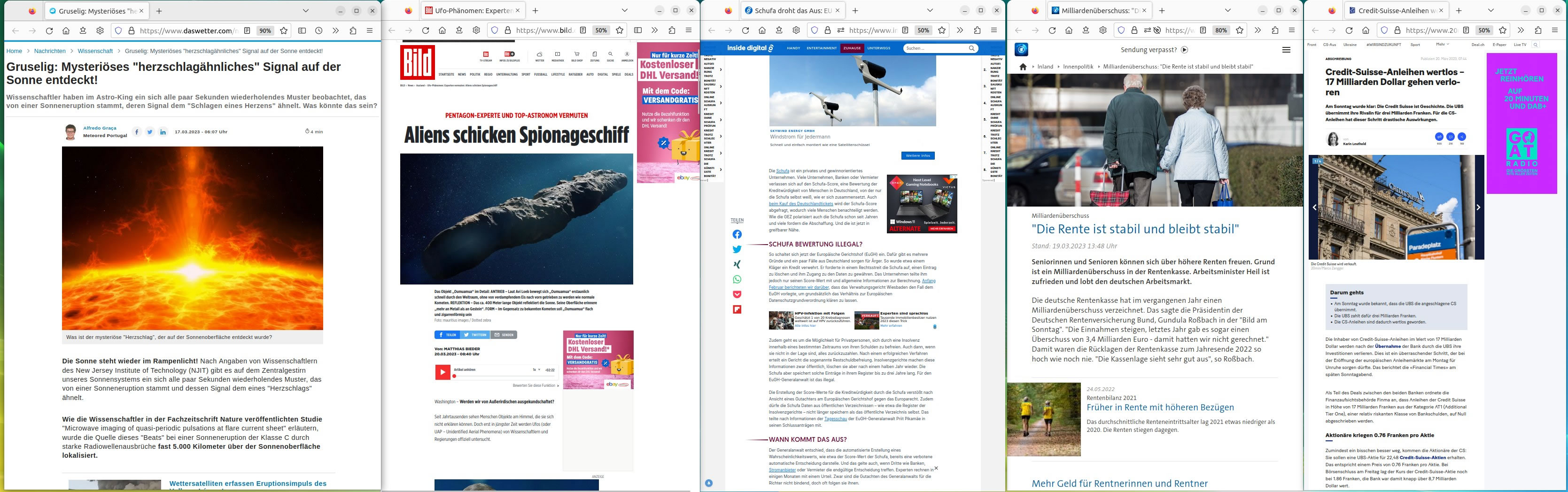Open history clock icon in daswetter window
Viewport: 1568px width, 492px height.
pyautogui.click(x=319, y=31)
